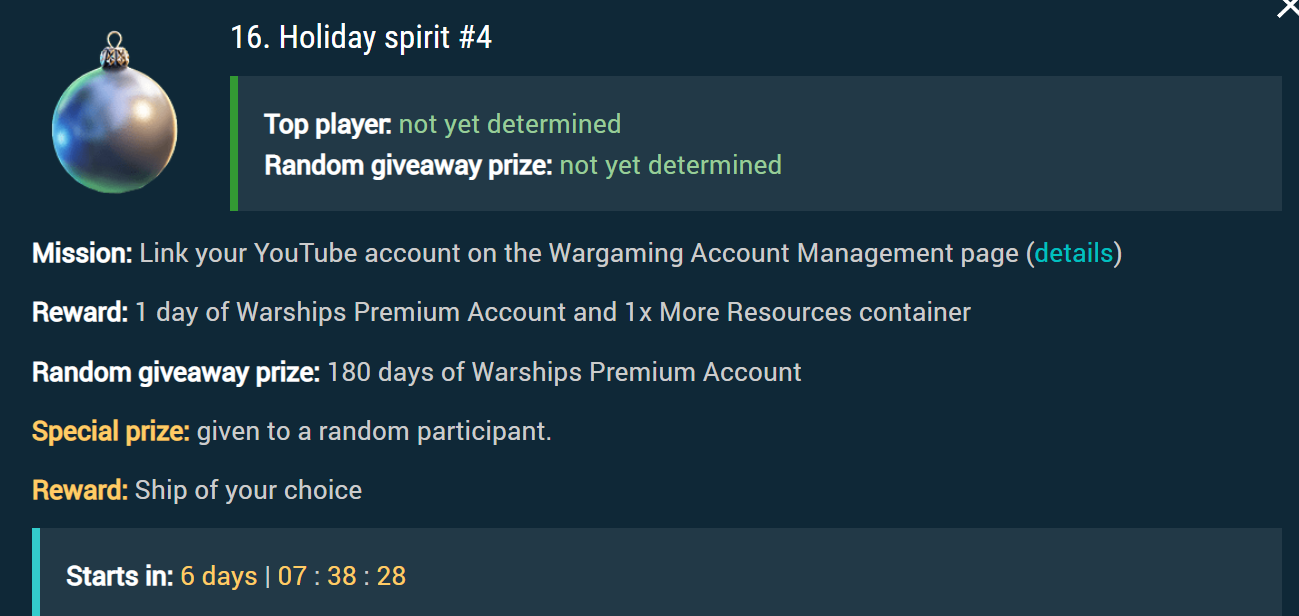Click the "Ship of your choice" text
Screen dimensions: 1299x616
tap(248, 491)
